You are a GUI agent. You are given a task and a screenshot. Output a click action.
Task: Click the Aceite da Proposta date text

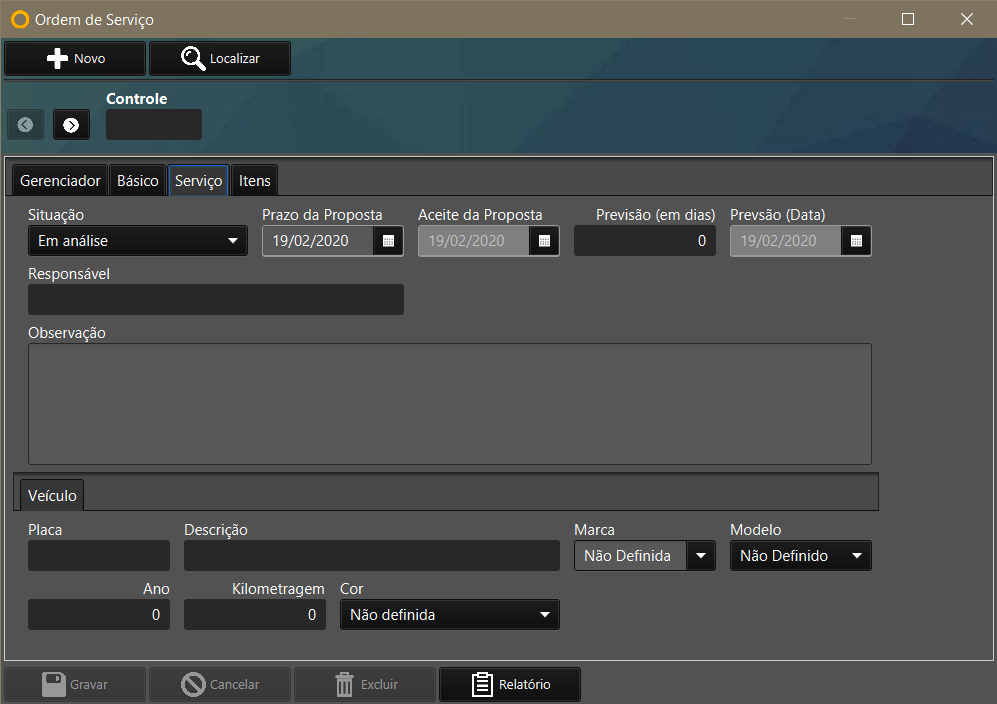click(467, 241)
